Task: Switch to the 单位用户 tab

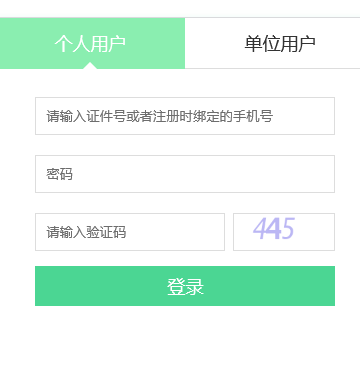Action: tap(272, 43)
